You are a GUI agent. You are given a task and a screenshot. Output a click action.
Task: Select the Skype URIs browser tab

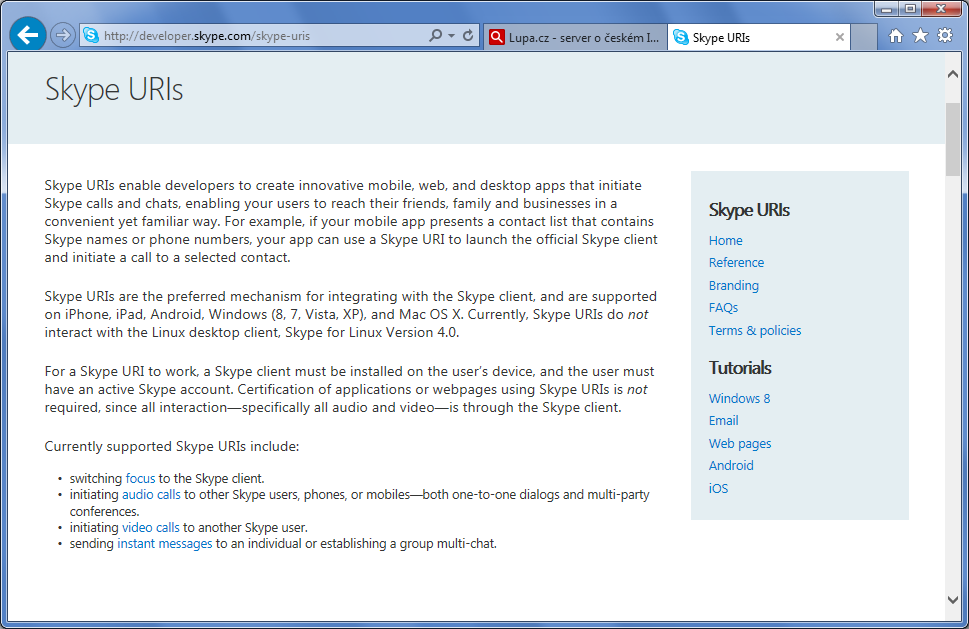[750, 38]
